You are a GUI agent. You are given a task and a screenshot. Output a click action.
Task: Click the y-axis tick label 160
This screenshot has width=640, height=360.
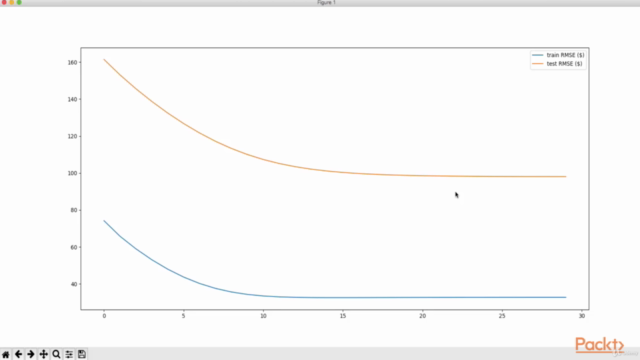click(x=72, y=62)
